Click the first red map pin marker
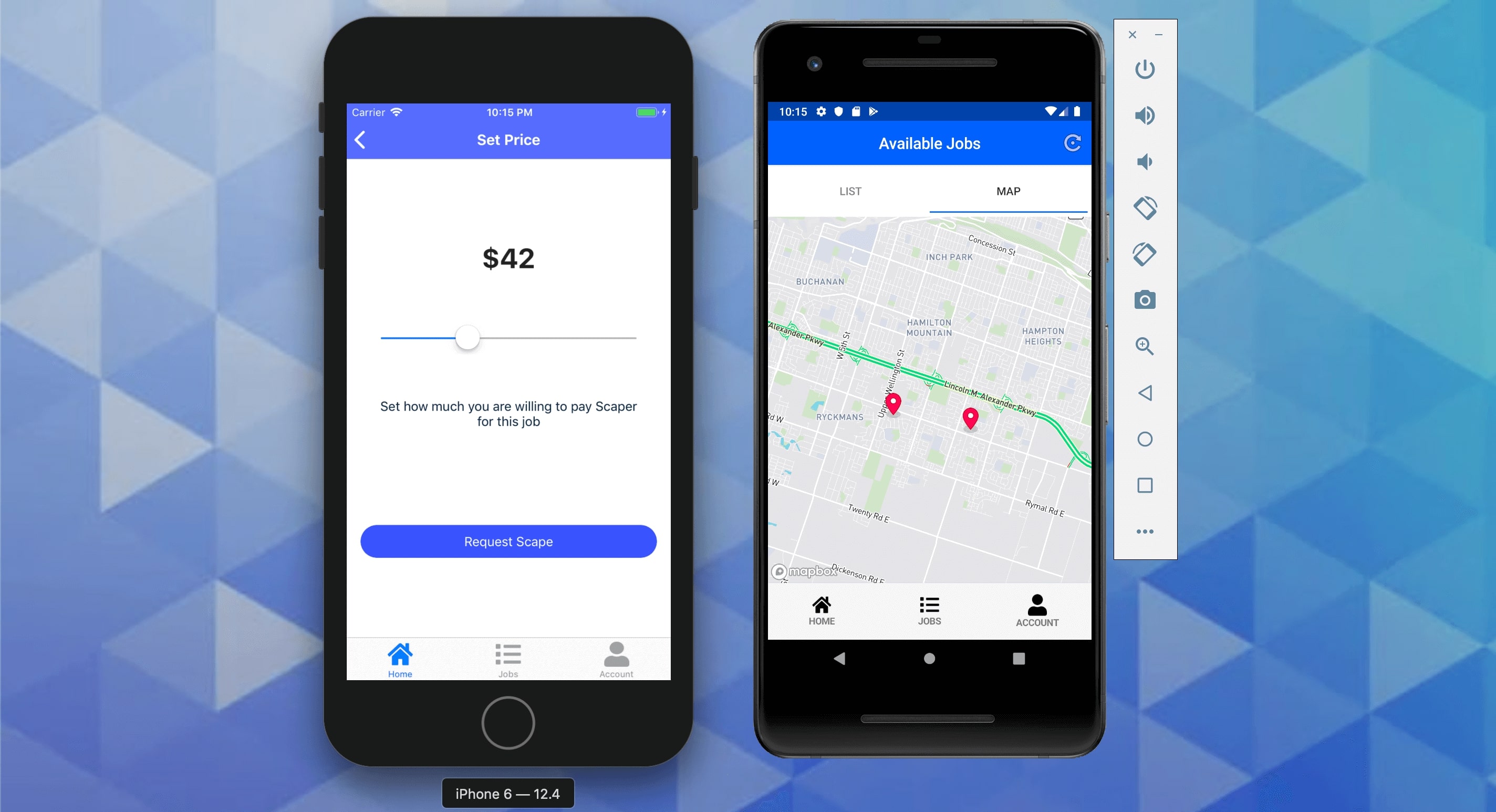 [893, 404]
